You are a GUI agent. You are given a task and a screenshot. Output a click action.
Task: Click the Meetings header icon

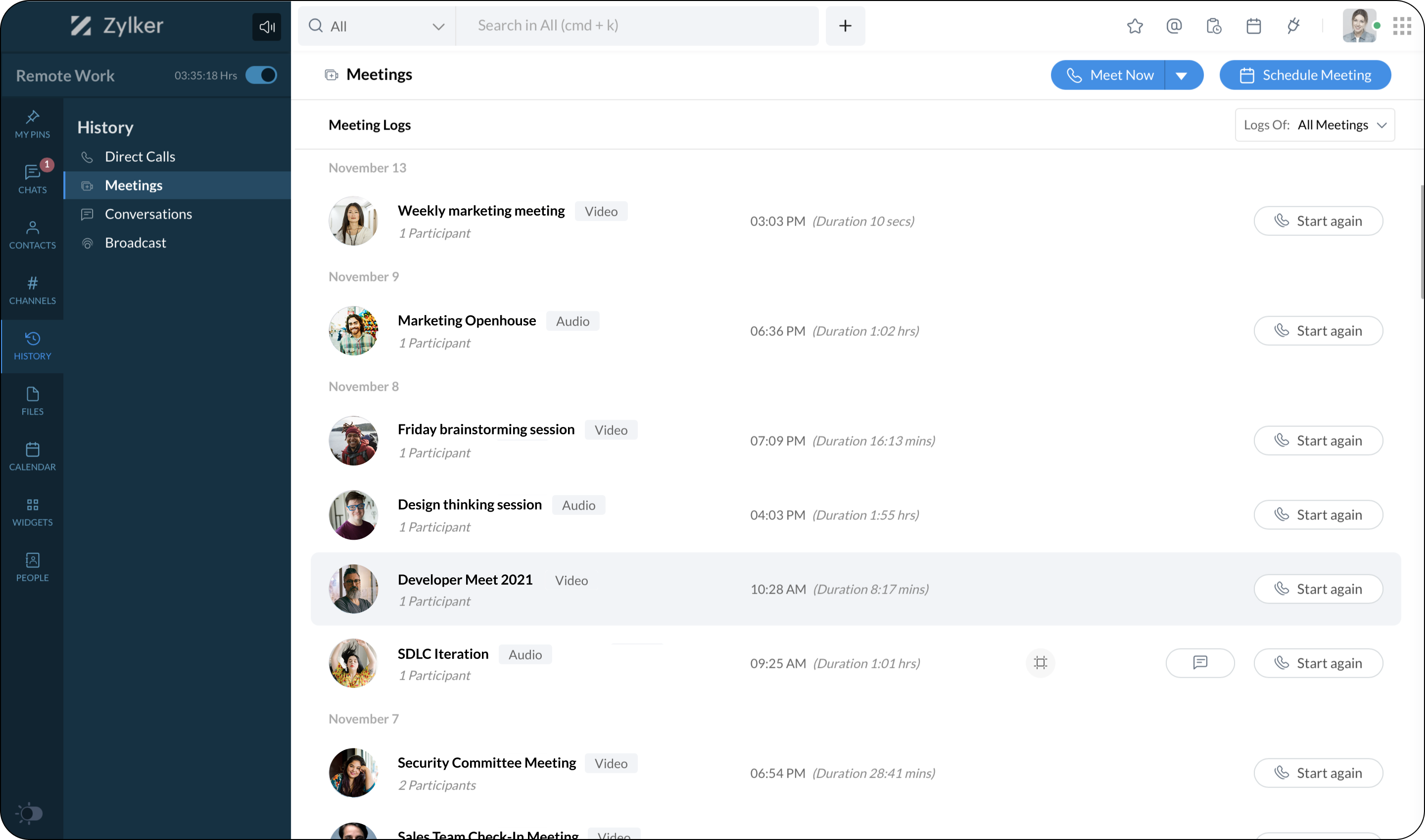[x=331, y=75]
